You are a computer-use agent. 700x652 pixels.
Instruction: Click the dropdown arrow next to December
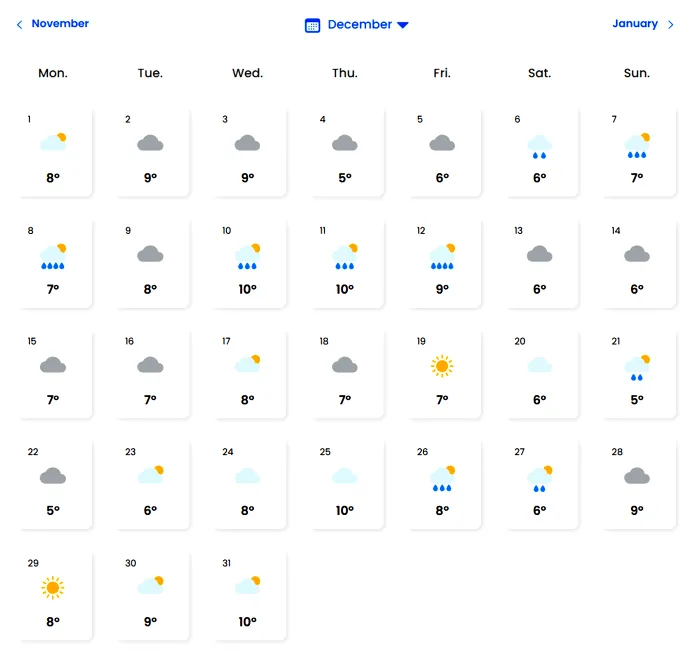pyautogui.click(x=403, y=25)
